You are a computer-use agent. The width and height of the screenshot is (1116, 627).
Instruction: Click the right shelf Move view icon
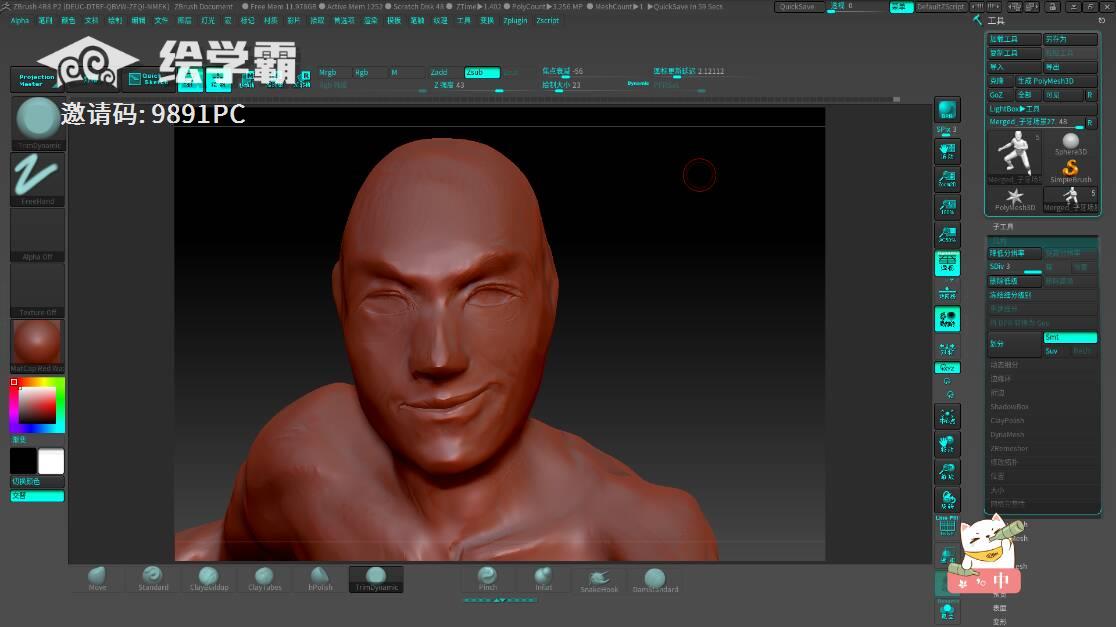(947, 444)
